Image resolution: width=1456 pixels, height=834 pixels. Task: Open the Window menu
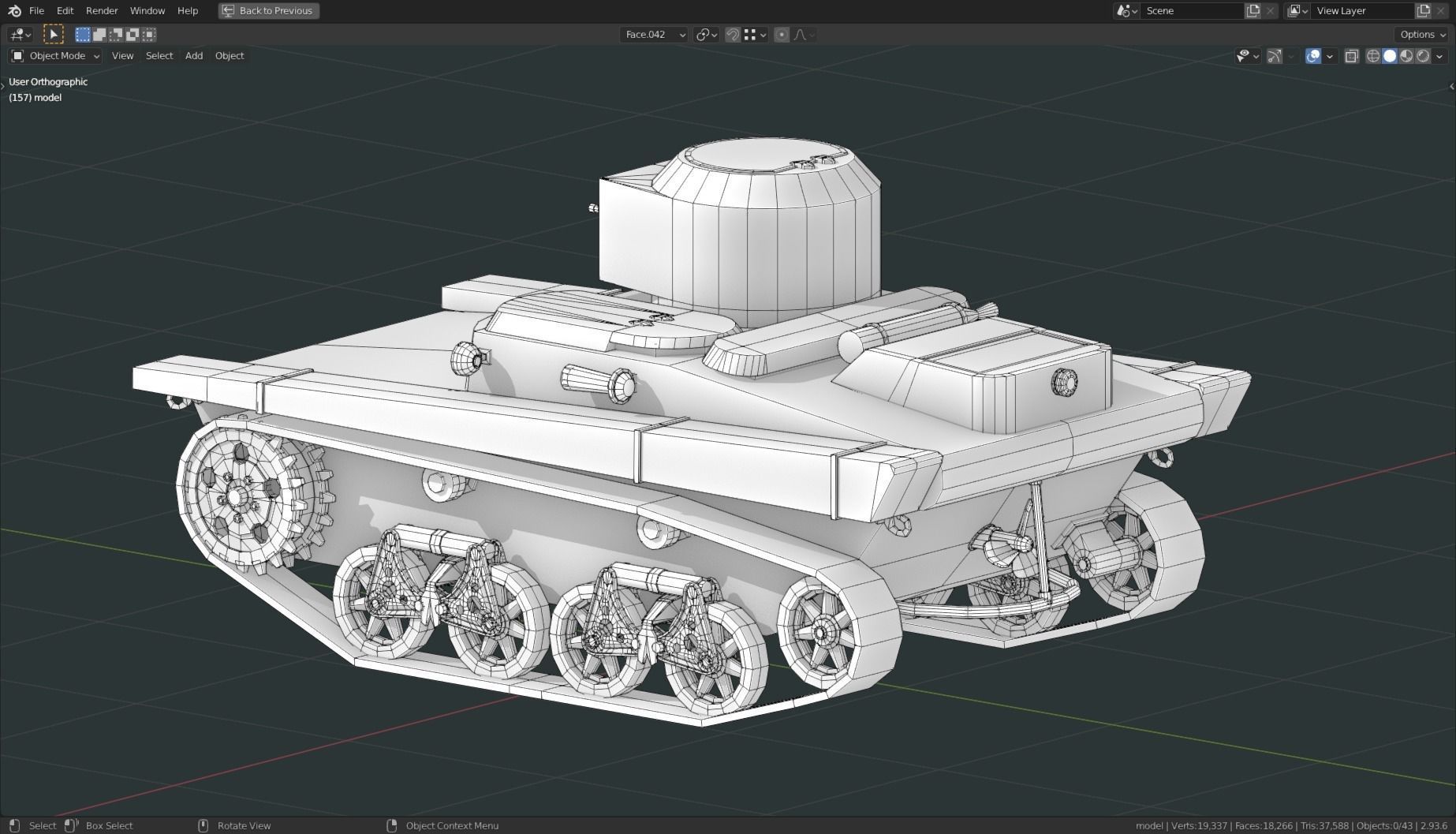coord(147,11)
